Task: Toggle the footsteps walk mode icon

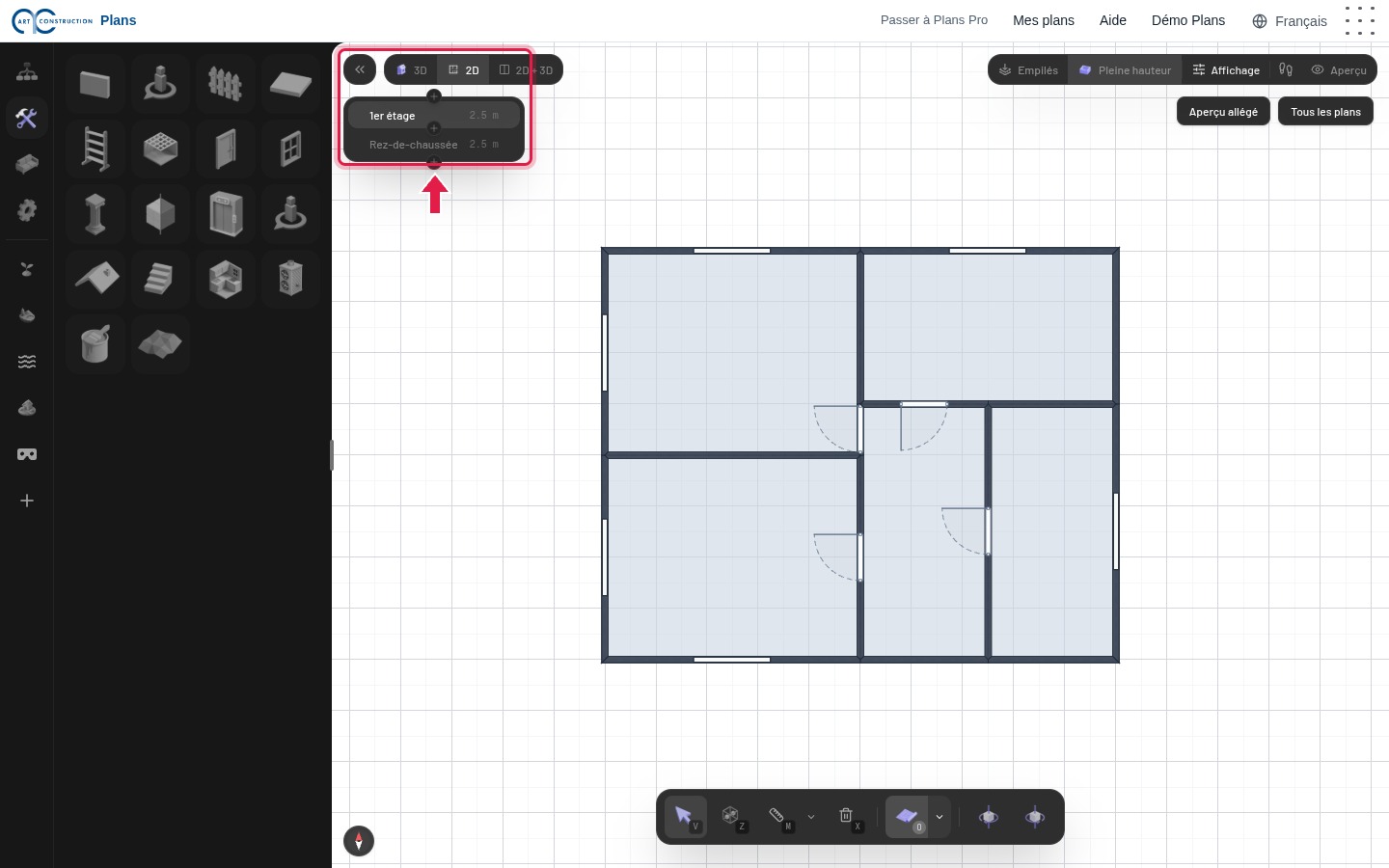Action: pyautogui.click(x=1286, y=69)
